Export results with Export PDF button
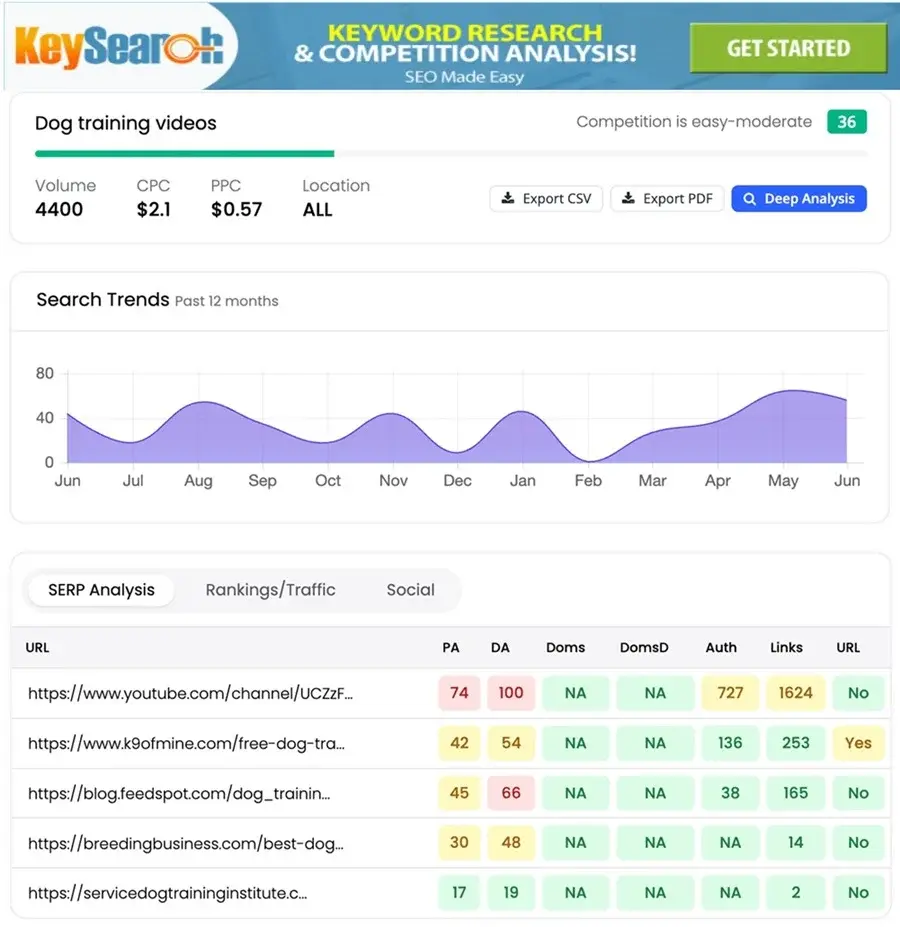This screenshot has height=927, width=900. click(x=666, y=199)
